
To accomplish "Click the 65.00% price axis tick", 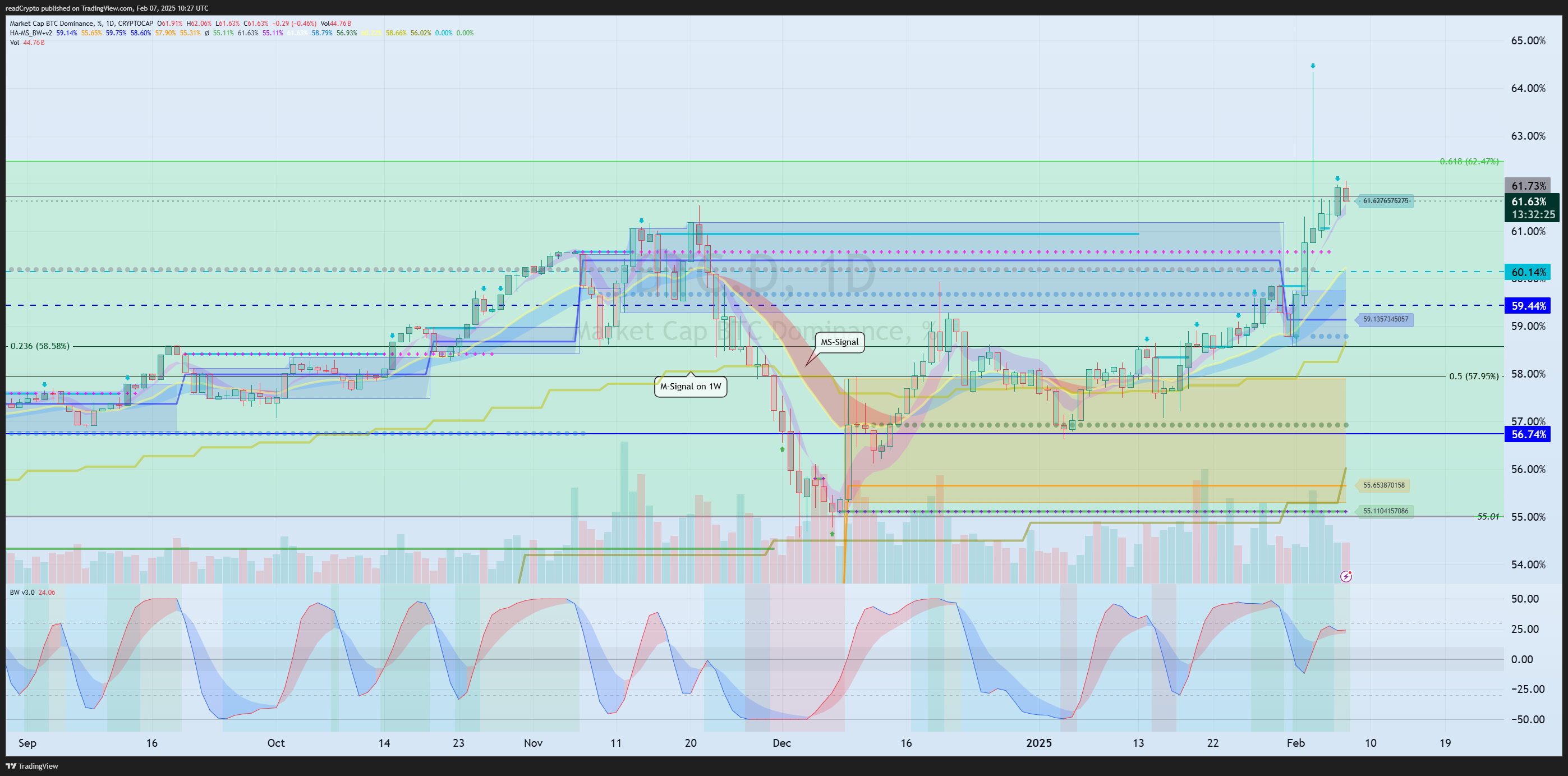I will pyautogui.click(x=1528, y=41).
